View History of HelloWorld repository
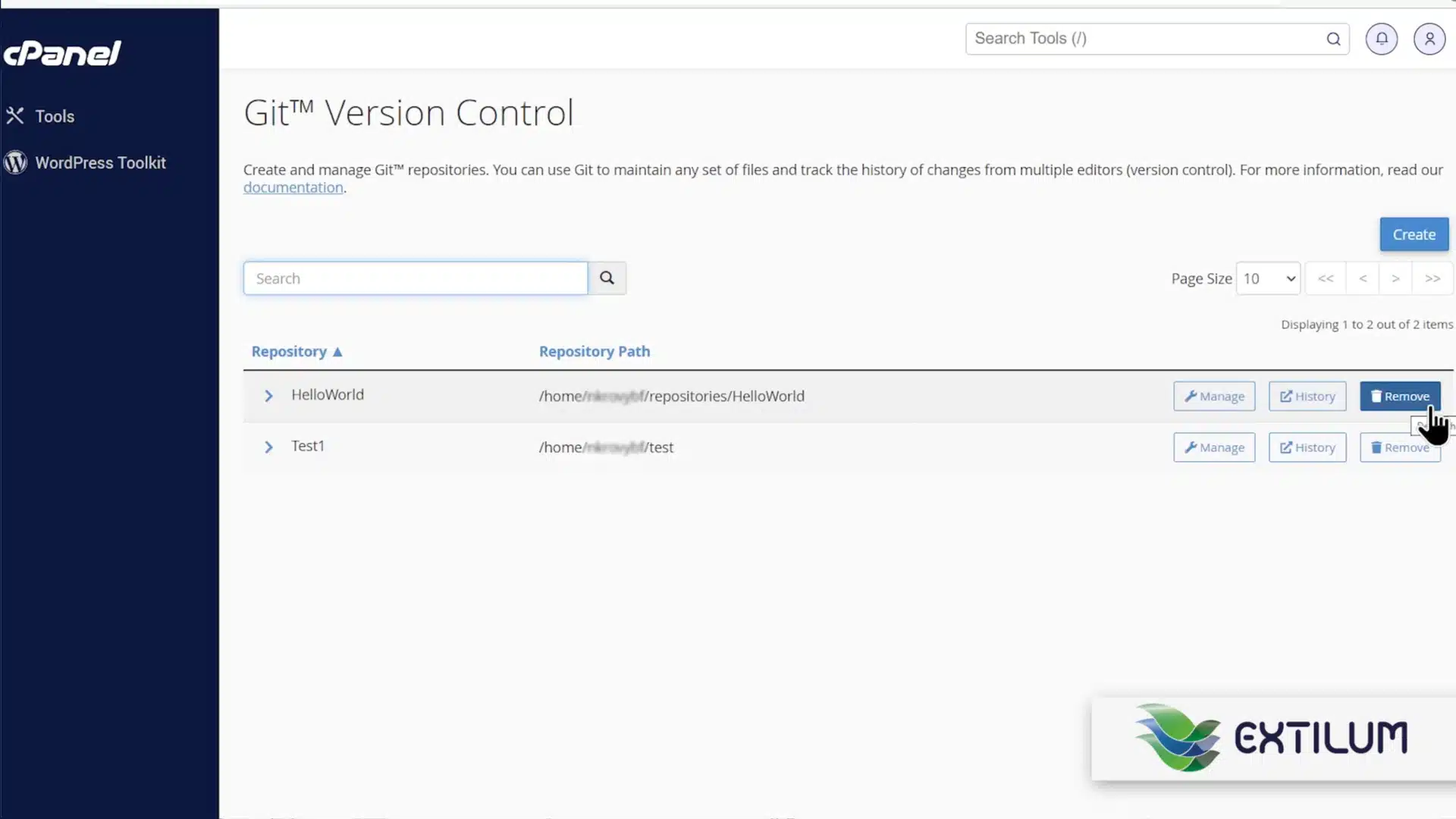The image size is (1456, 819). pyautogui.click(x=1307, y=396)
